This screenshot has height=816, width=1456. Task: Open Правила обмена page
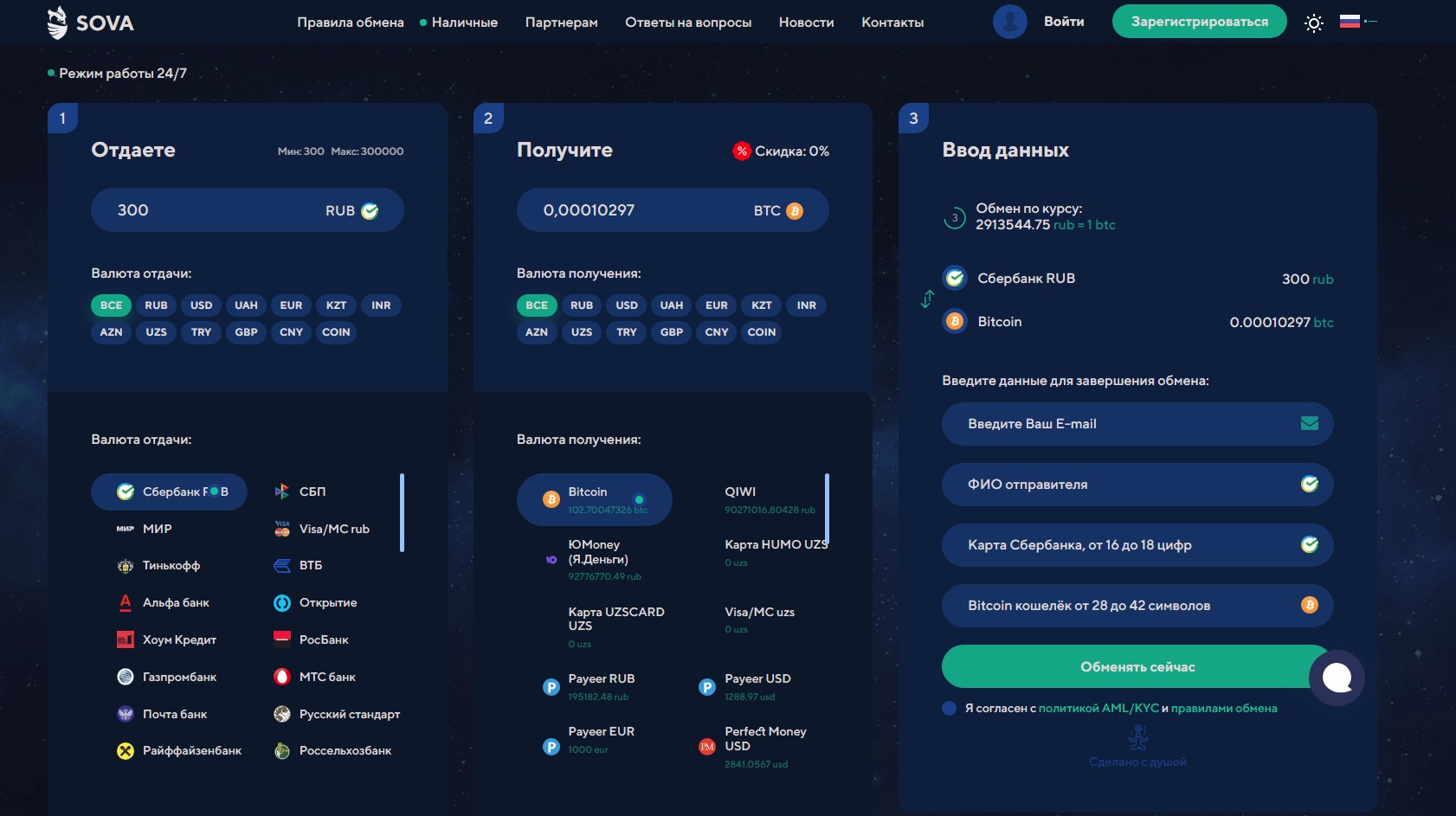[351, 22]
